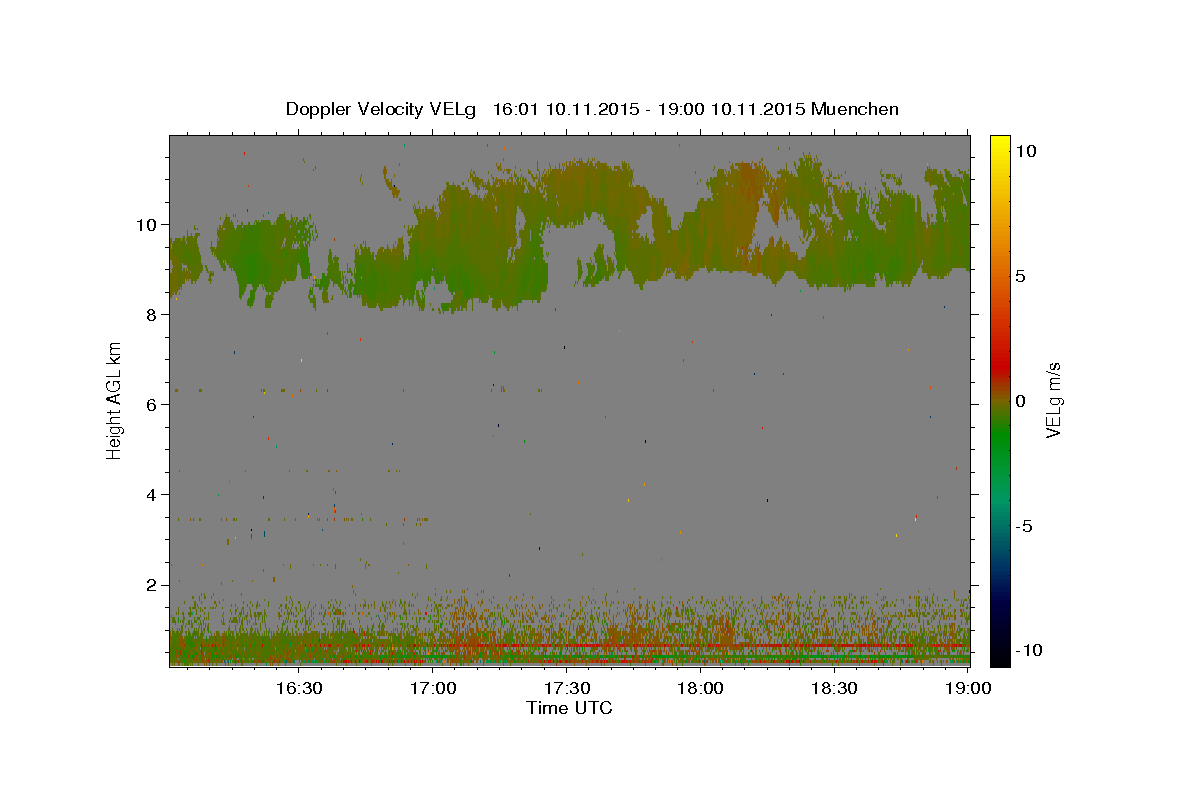The width and height of the screenshot is (1200, 800).
Task: Click the colorbar label -5
Action: [x=1022, y=526]
